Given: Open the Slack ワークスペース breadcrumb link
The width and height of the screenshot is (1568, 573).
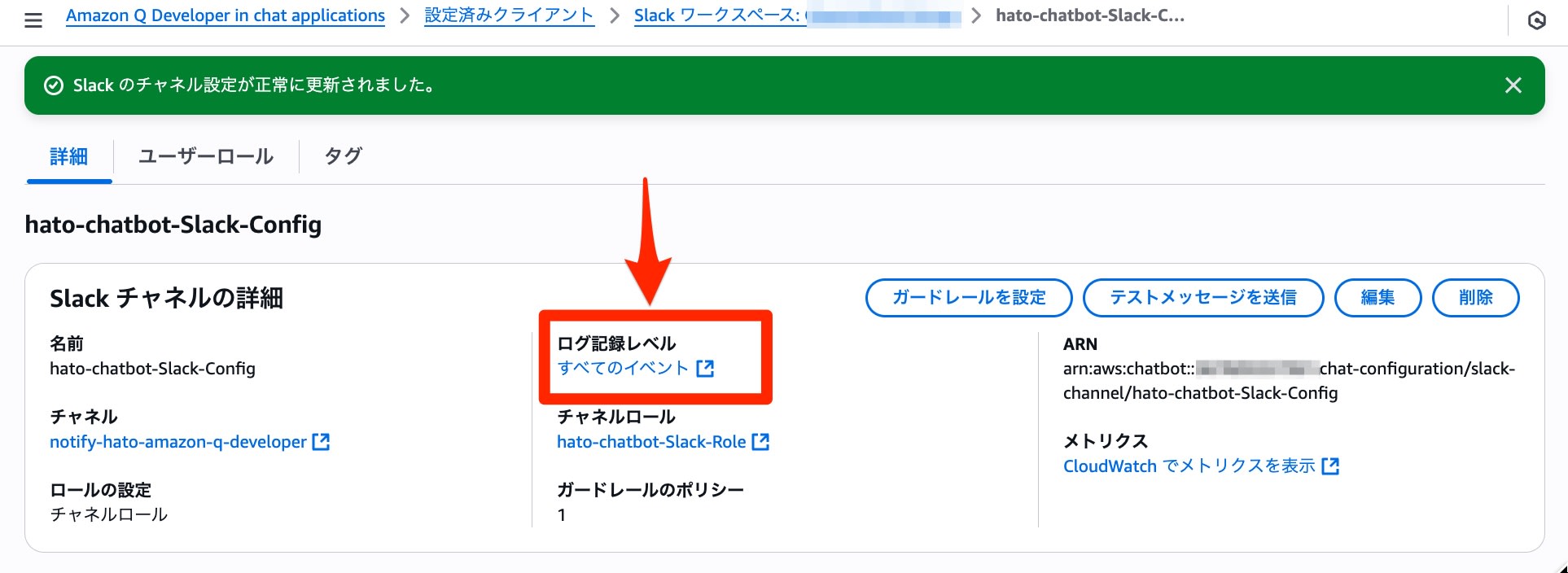Looking at the screenshot, I should point(798,15).
